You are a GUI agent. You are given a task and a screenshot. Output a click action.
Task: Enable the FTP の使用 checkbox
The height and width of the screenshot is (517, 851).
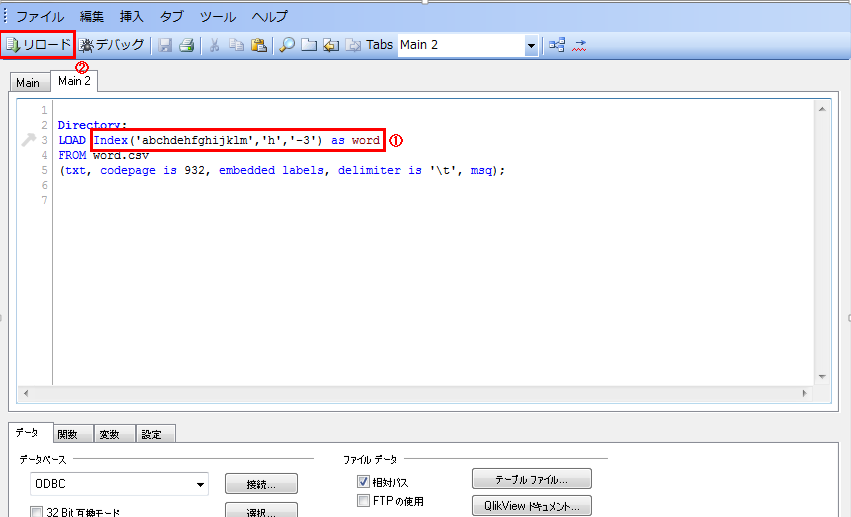(364, 501)
